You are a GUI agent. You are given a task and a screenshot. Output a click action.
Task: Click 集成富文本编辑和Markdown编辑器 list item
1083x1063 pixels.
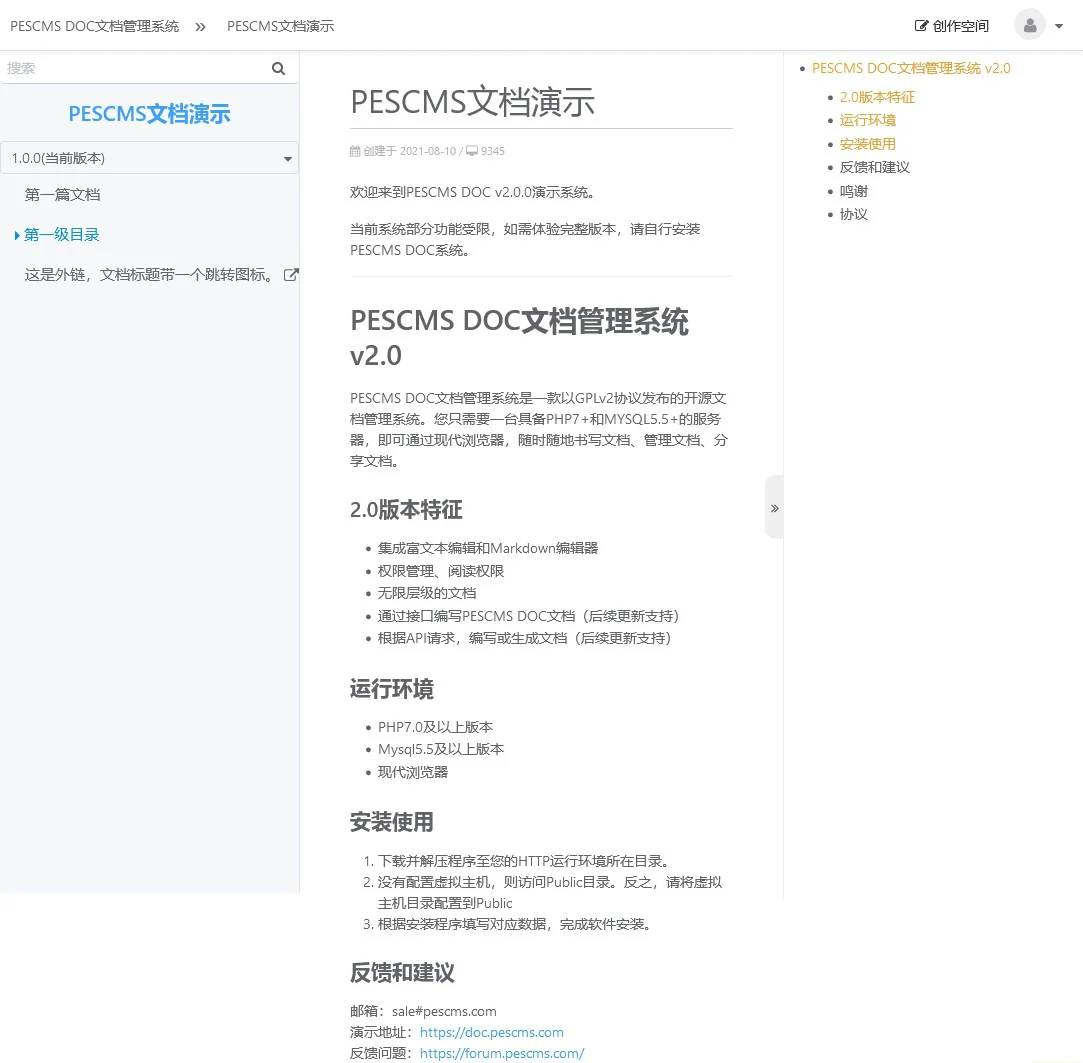point(488,548)
